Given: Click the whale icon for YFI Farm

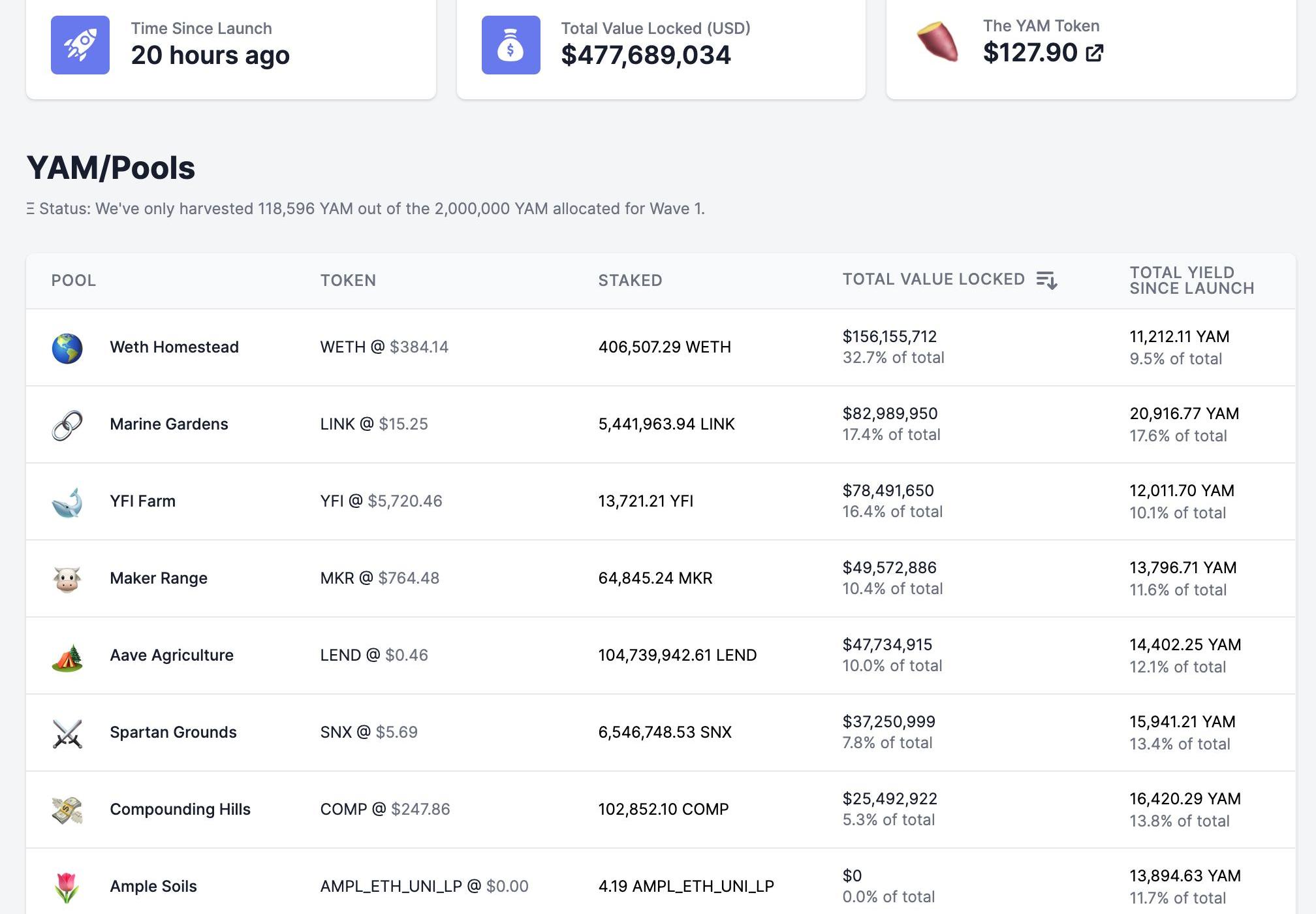Looking at the screenshot, I should [x=67, y=502].
